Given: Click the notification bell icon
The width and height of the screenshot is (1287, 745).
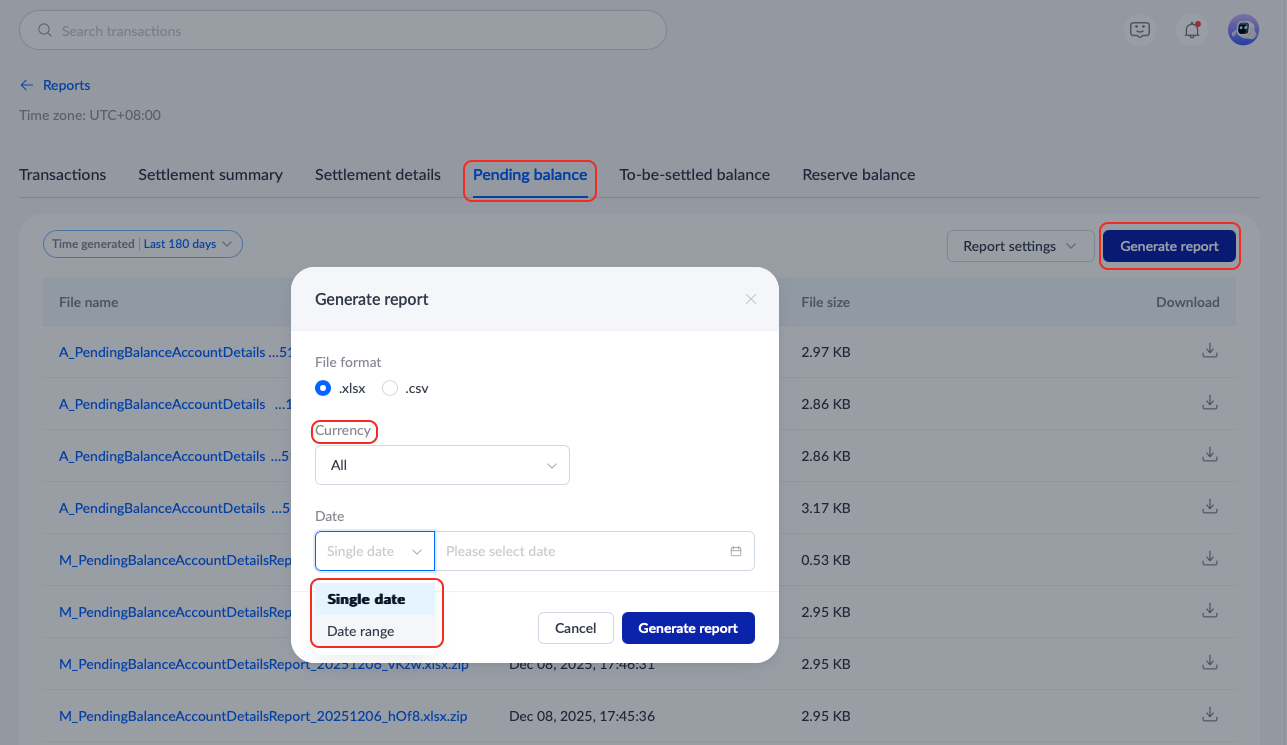Looking at the screenshot, I should tap(1191, 30).
